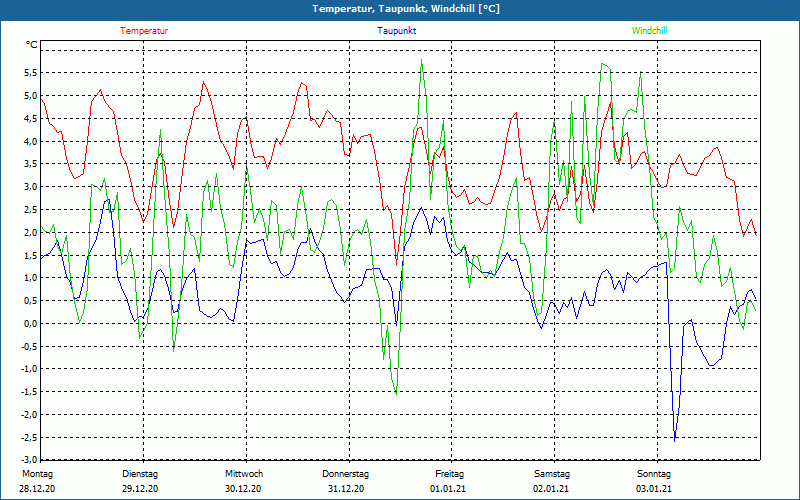Screen dimensions: 800x500
Task: Click the green windchill minimum near -1,5 on Donnerstag
Action: click(x=396, y=393)
